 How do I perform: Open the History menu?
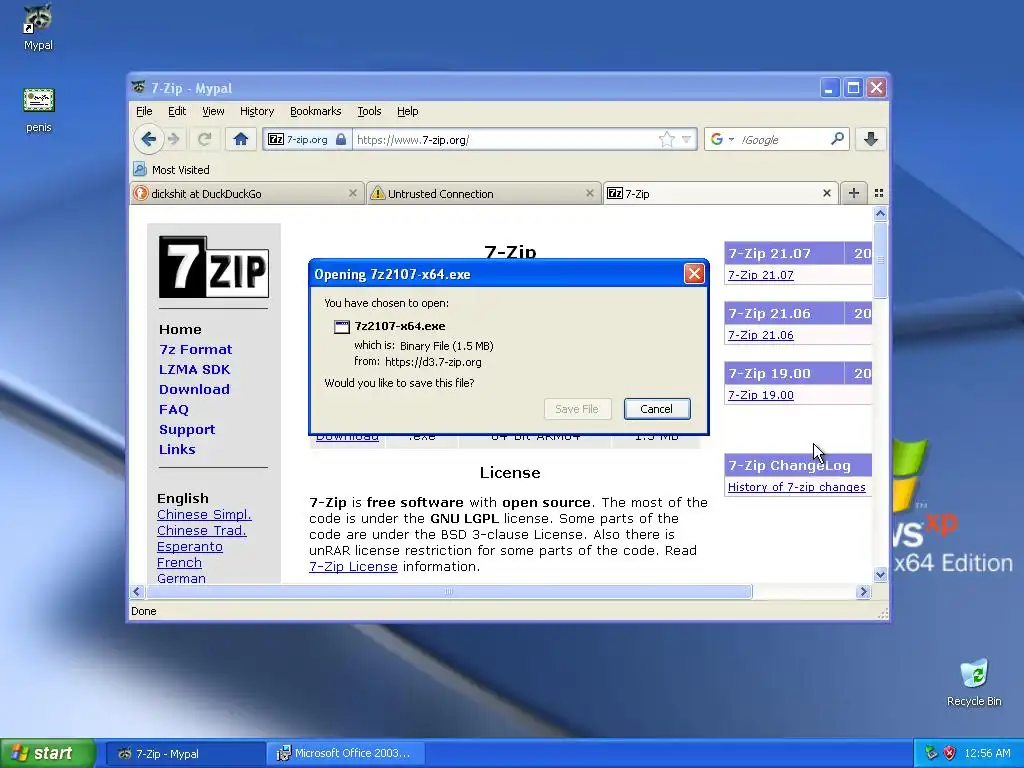click(x=257, y=111)
